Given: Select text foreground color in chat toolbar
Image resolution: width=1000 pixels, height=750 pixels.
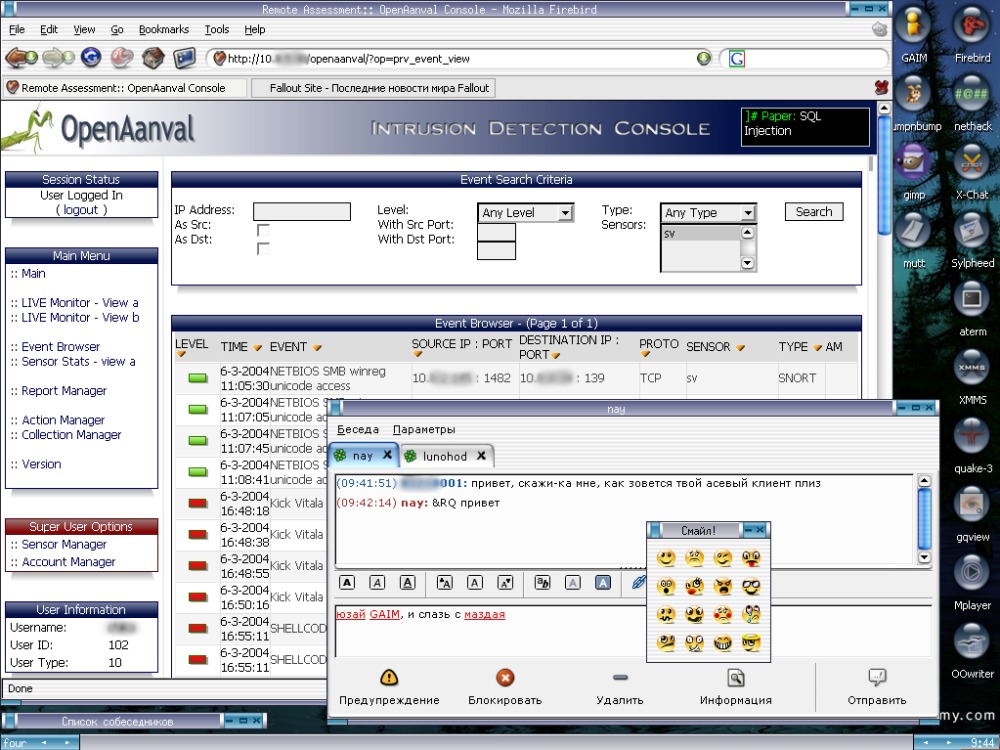Looking at the screenshot, I should (x=573, y=582).
